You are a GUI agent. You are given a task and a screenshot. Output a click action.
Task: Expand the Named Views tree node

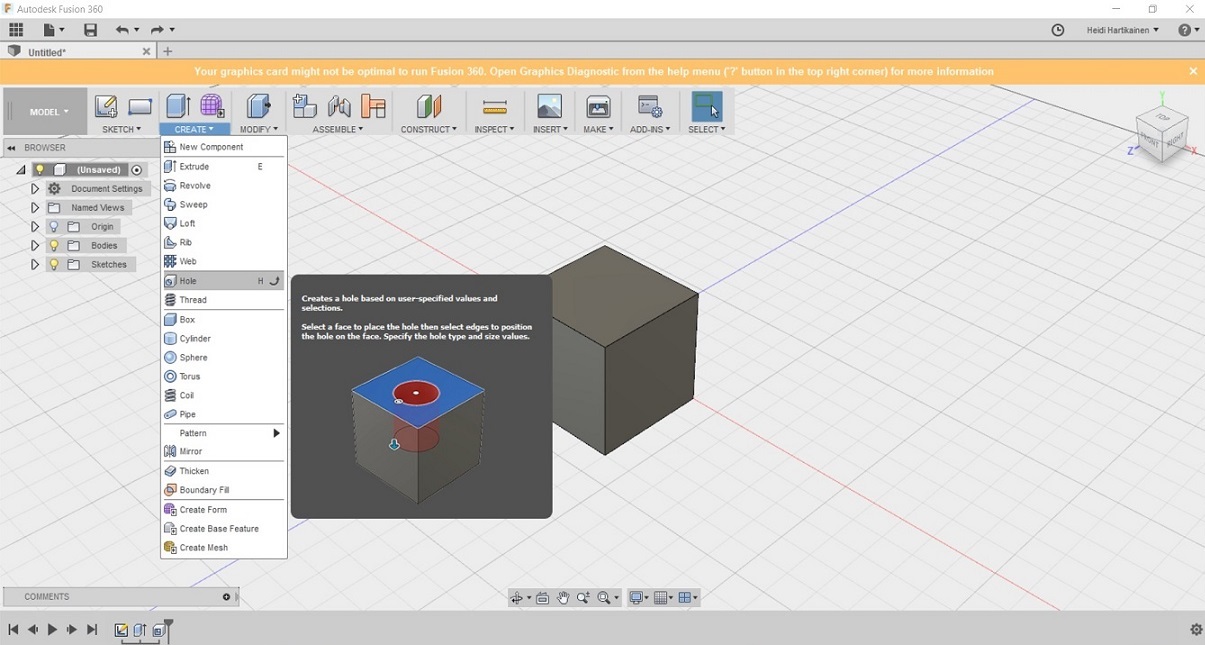(35, 208)
